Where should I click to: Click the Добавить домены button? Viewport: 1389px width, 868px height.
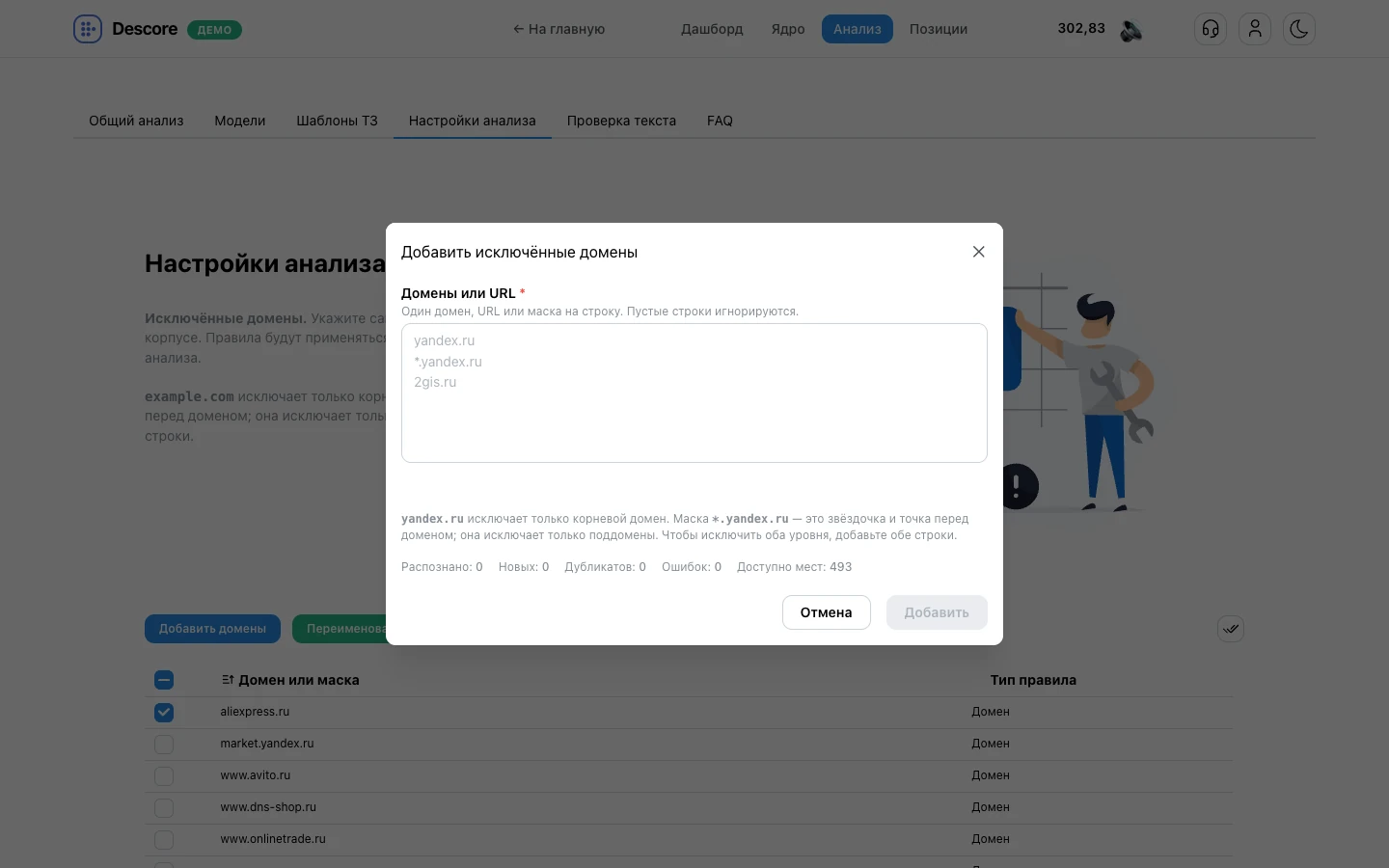point(212,629)
